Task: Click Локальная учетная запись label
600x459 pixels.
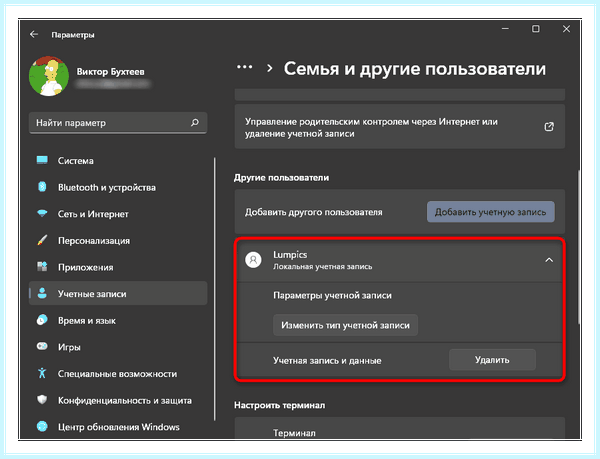Action: tap(323, 267)
